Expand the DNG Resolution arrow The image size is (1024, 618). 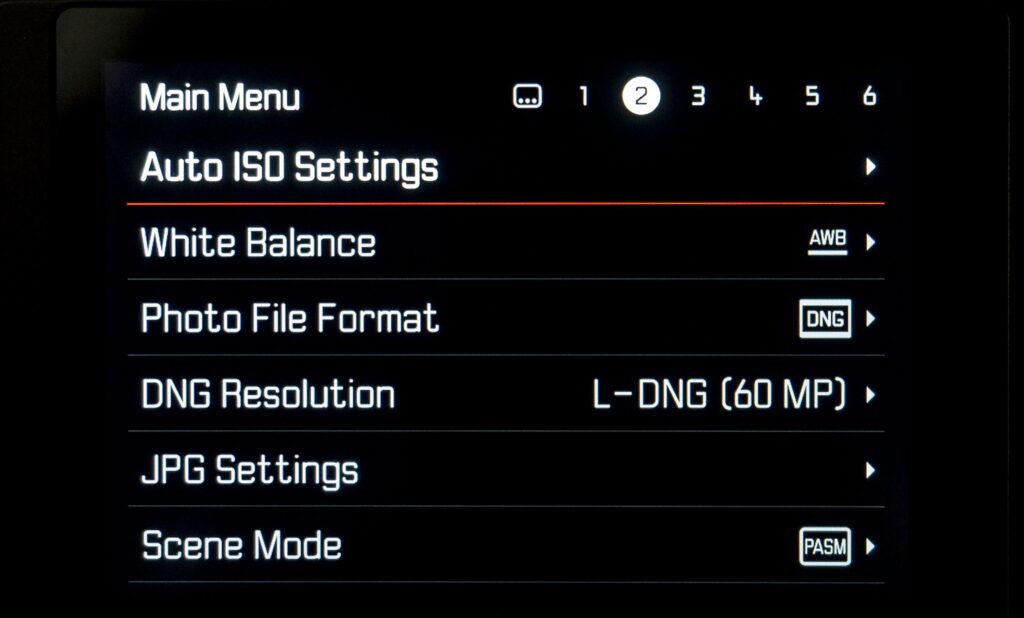[870, 395]
